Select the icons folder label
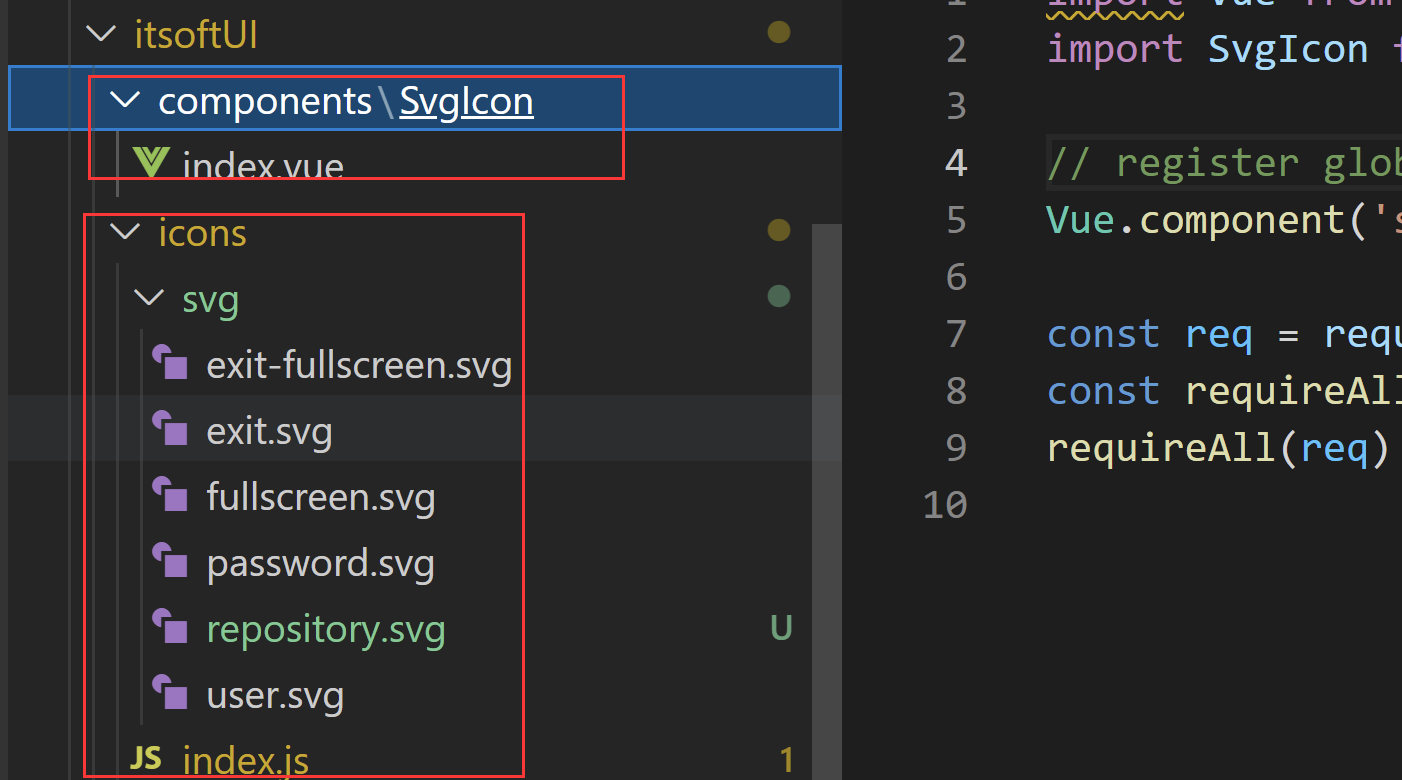The image size is (1402, 780). [x=203, y=233]
